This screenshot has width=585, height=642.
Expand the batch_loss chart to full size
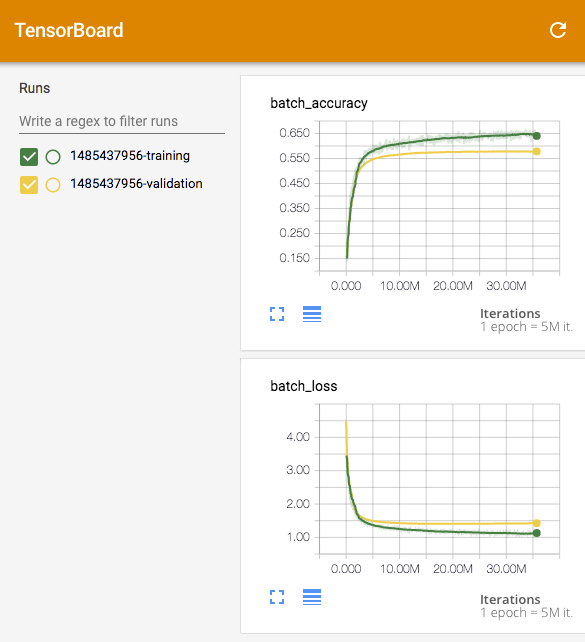pos(277,597)
